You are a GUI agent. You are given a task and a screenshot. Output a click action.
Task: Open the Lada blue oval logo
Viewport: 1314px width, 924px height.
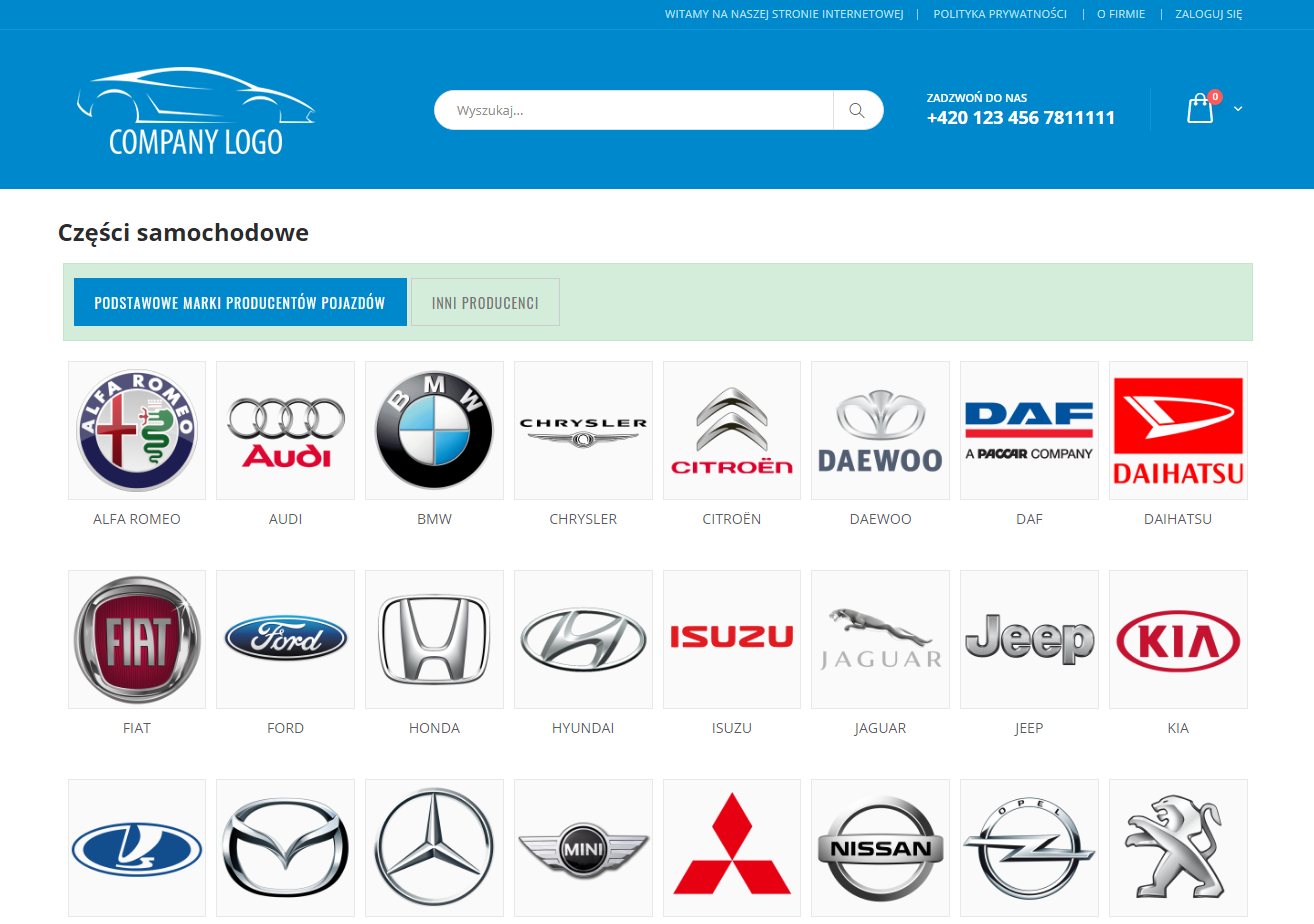click(x=137, y=848)
